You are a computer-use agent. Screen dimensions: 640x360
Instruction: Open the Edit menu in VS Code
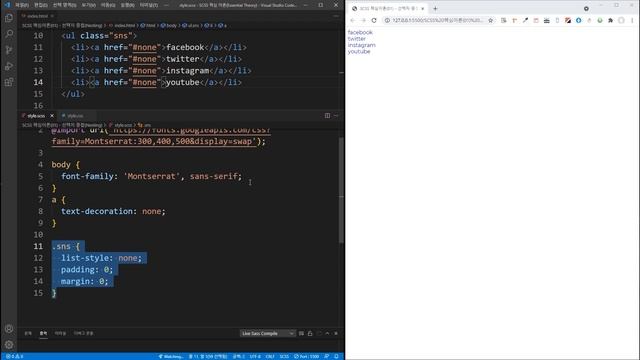[x=40, y=5]
